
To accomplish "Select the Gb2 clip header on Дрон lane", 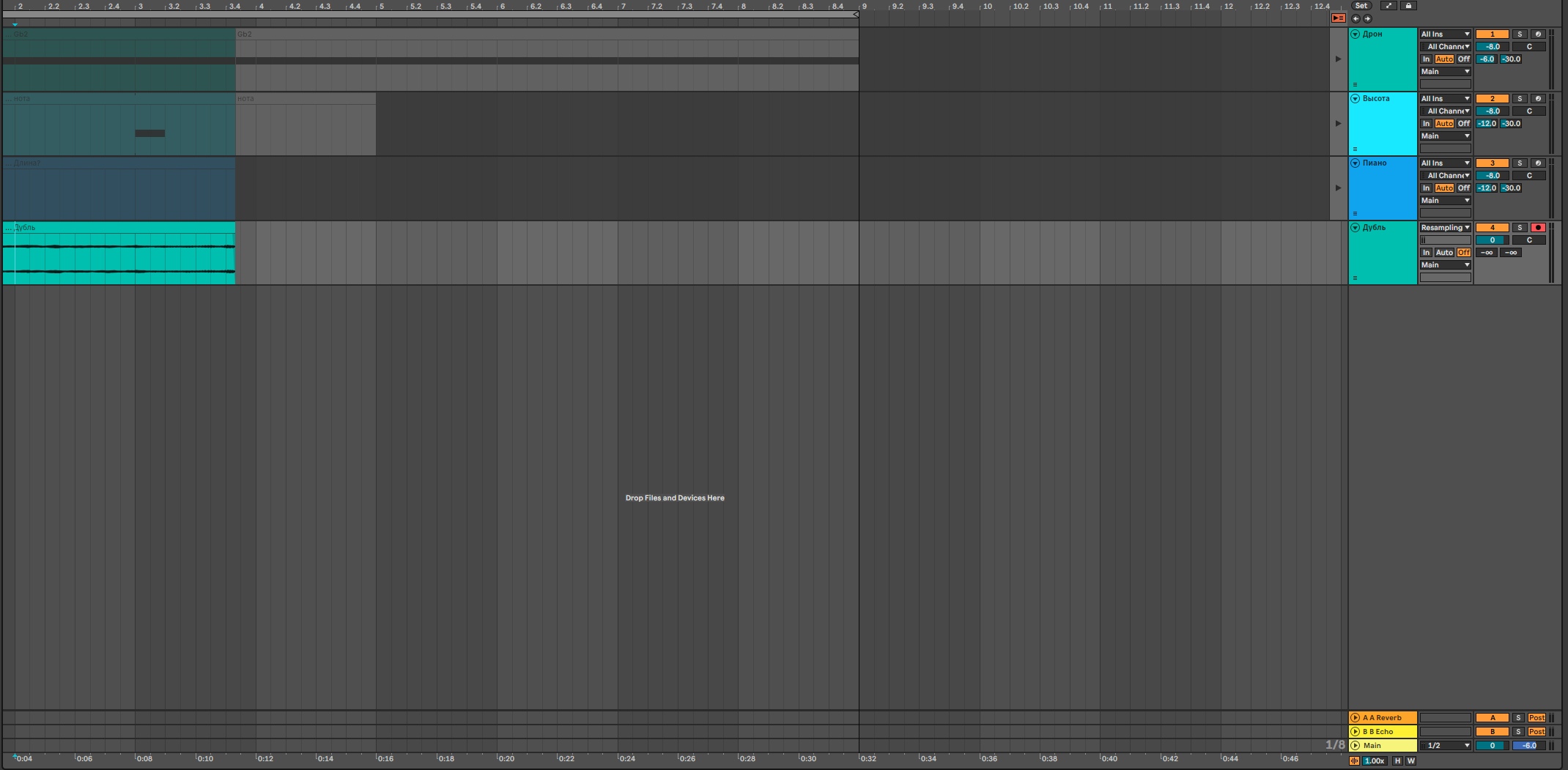I will 547,34.
